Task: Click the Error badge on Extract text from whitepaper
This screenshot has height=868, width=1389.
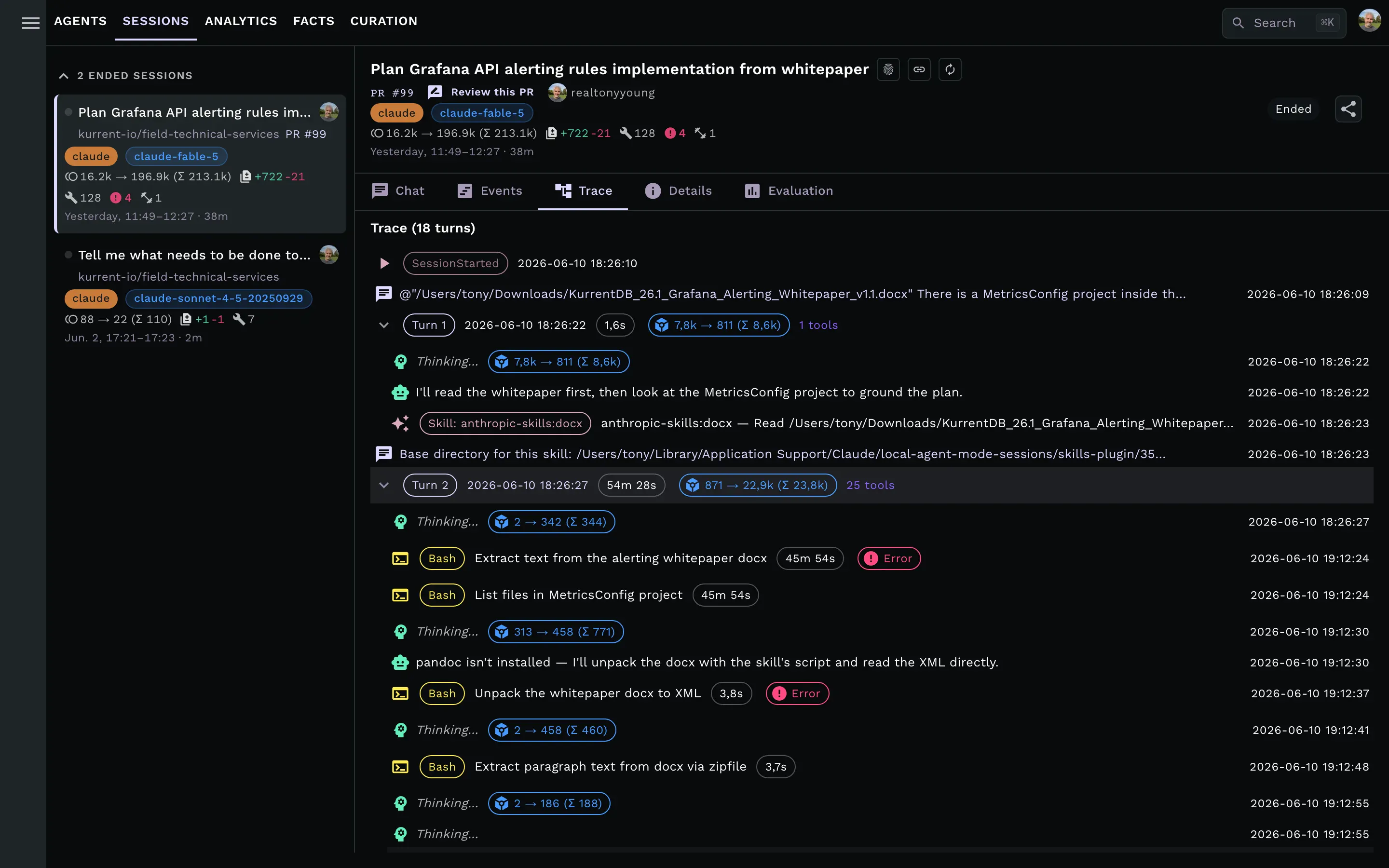Action: (889, 558)
